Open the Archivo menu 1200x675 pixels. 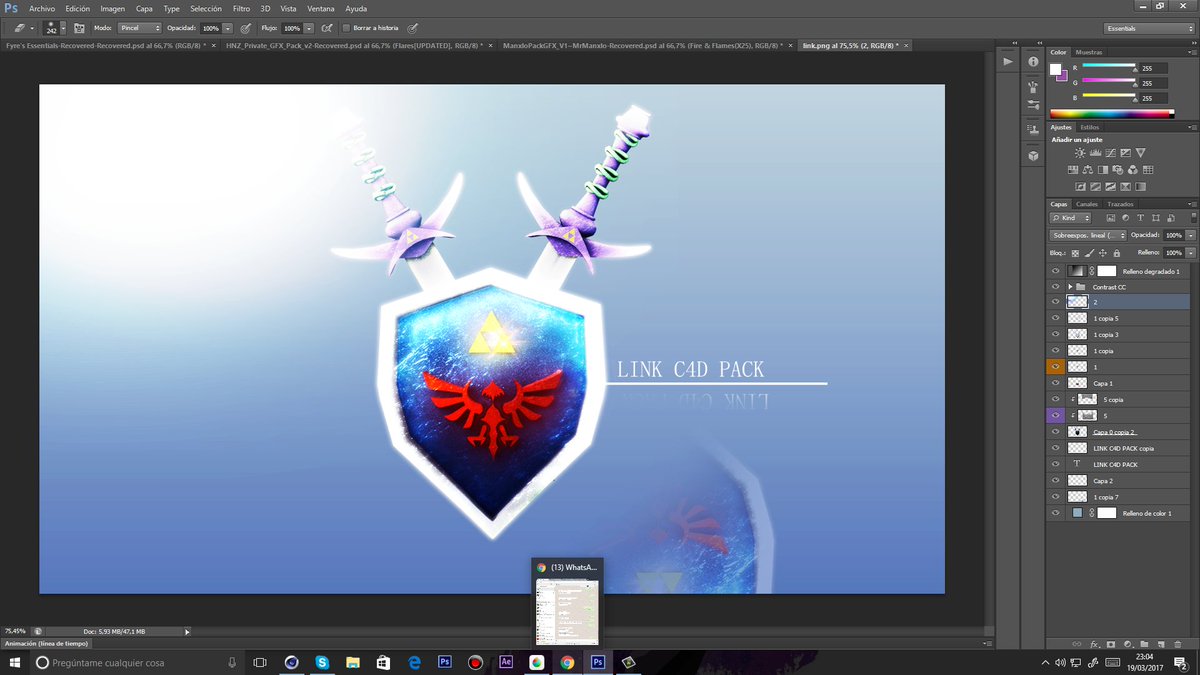point(42,8)
